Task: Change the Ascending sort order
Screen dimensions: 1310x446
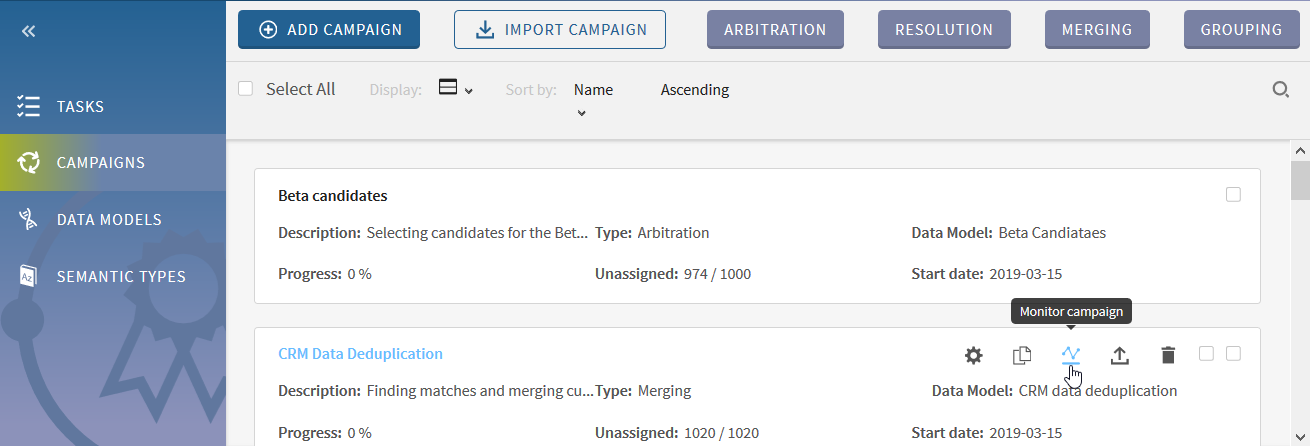Action: [694, 90]
